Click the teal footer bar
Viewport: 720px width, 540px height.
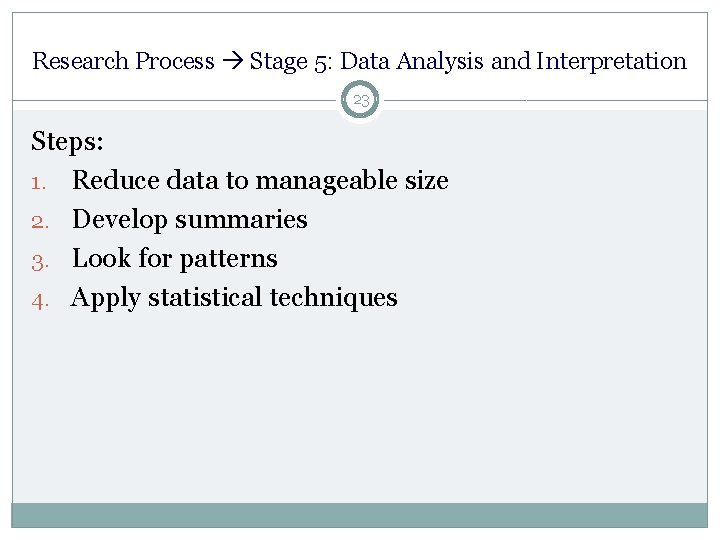pyautogui.click(x=360, y=515)
